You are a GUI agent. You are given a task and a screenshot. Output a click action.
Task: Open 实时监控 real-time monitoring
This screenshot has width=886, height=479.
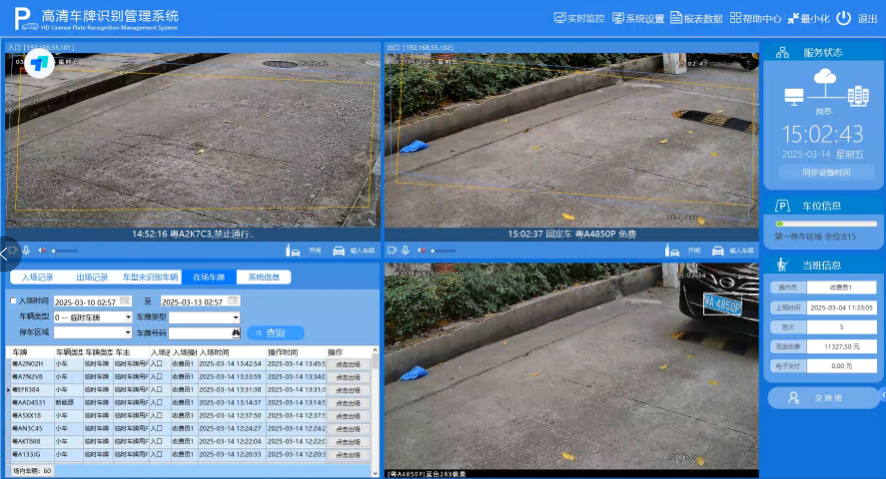coord(580,18)
